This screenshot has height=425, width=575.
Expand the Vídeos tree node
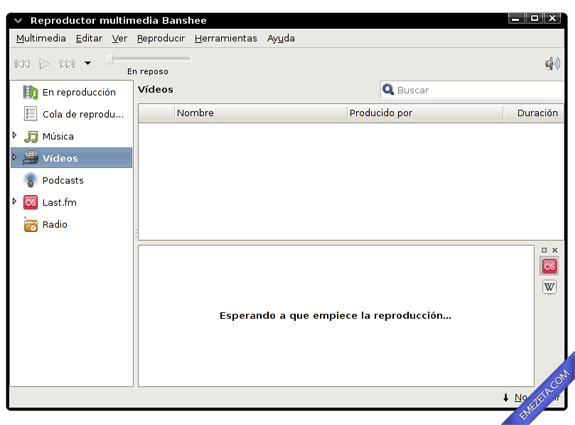point(15,157)
